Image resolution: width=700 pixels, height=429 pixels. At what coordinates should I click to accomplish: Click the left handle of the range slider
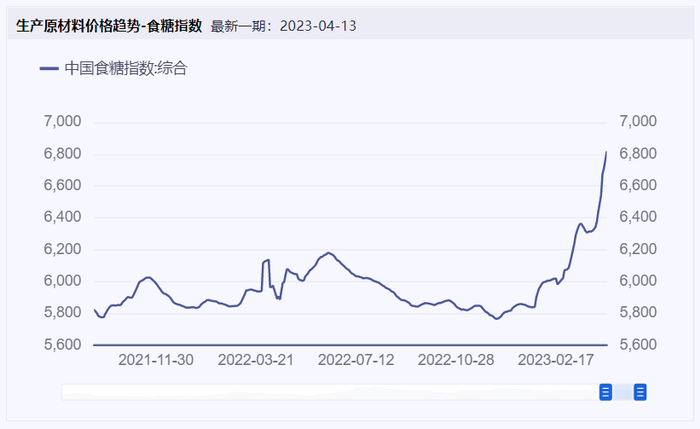[x=605, y=392]
